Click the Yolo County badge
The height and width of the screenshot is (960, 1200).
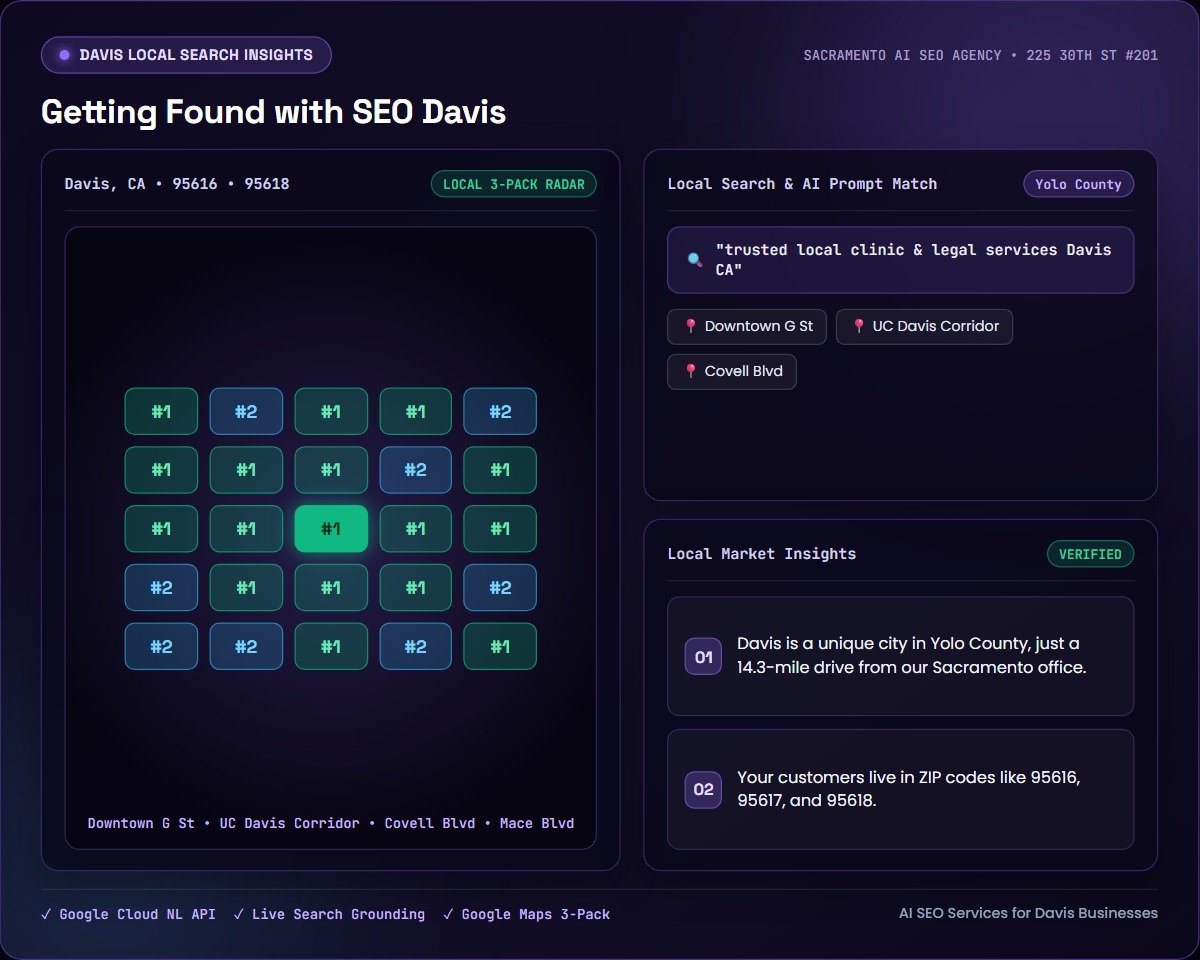tap(1078, 184)
